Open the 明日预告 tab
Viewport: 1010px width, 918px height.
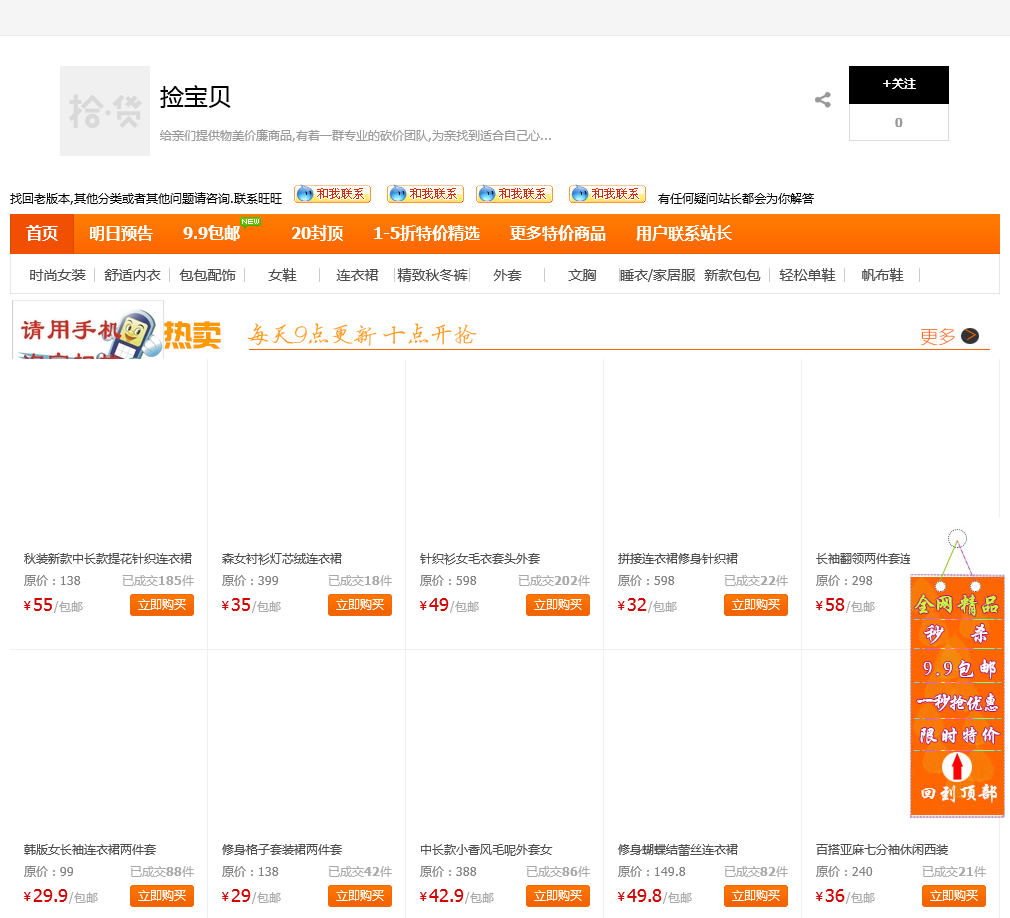pyautogui.click(x=120, y=234)
